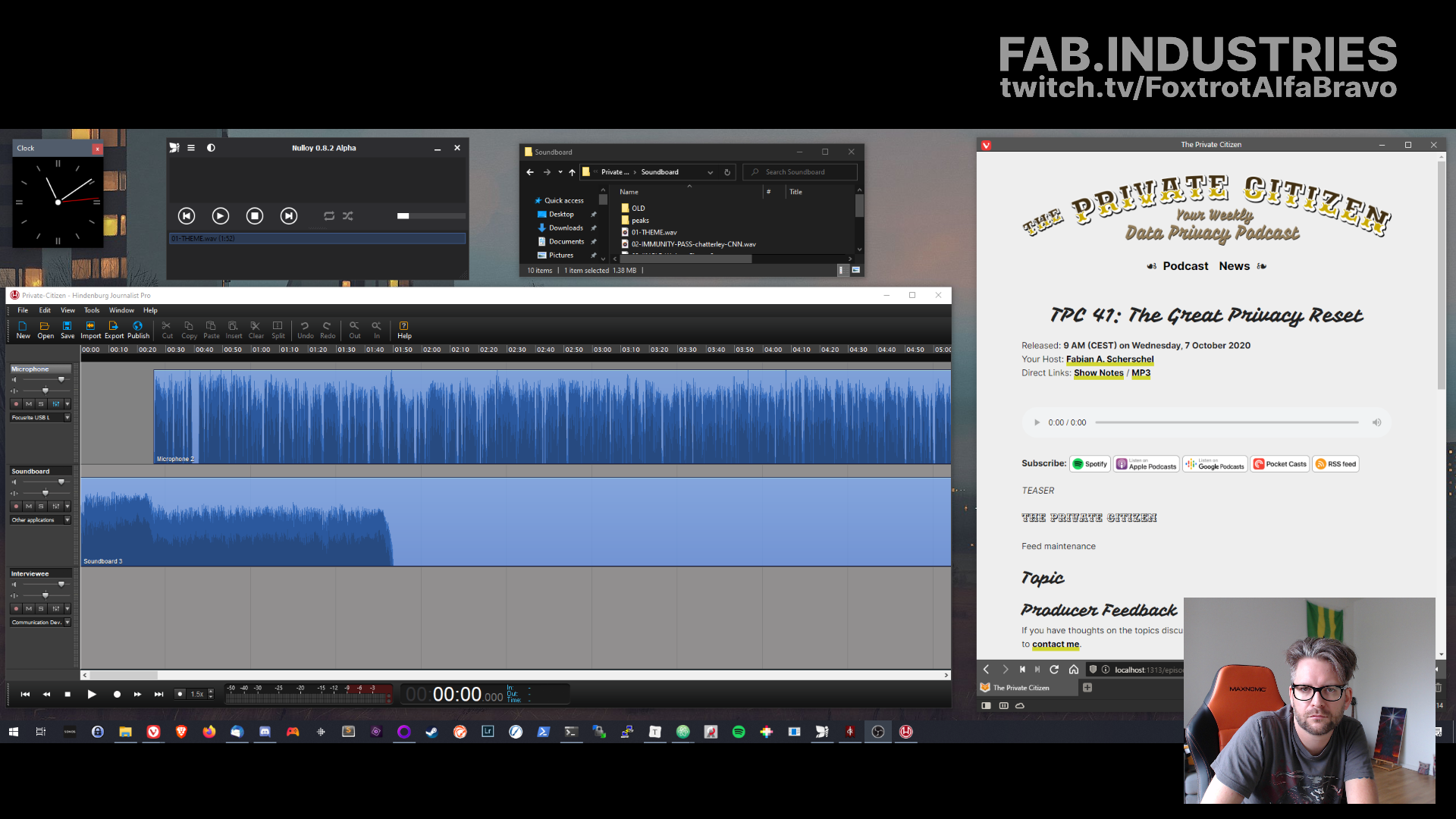The width and height of the screenshot is (1456, 819).
Task: Open the Window menu
Action: coord(121,310)
